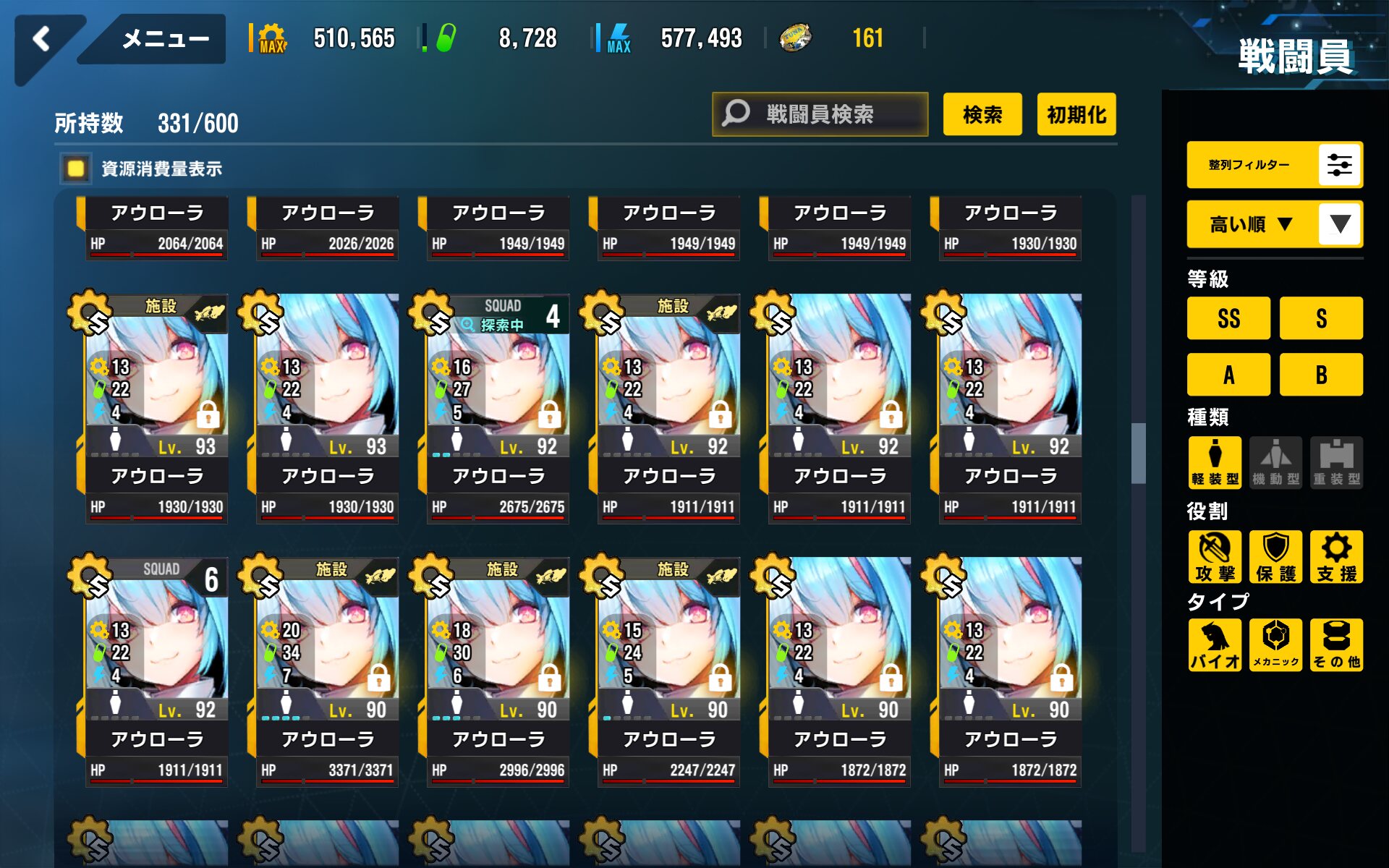Click the unit list vertical scrollbar

[x=1139, y=524]
